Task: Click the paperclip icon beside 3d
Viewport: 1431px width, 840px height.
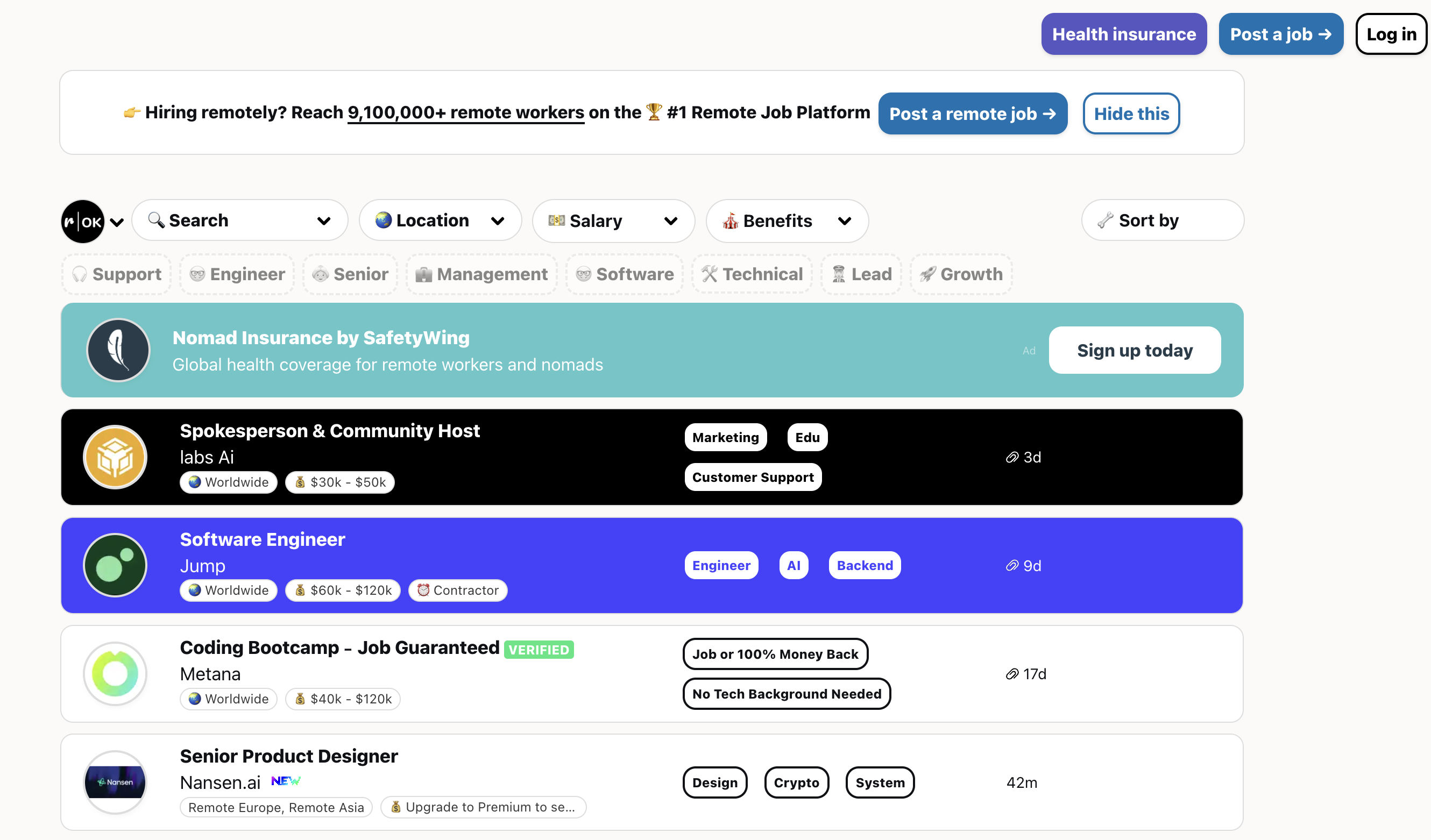Action: [x=1012, y=458]
